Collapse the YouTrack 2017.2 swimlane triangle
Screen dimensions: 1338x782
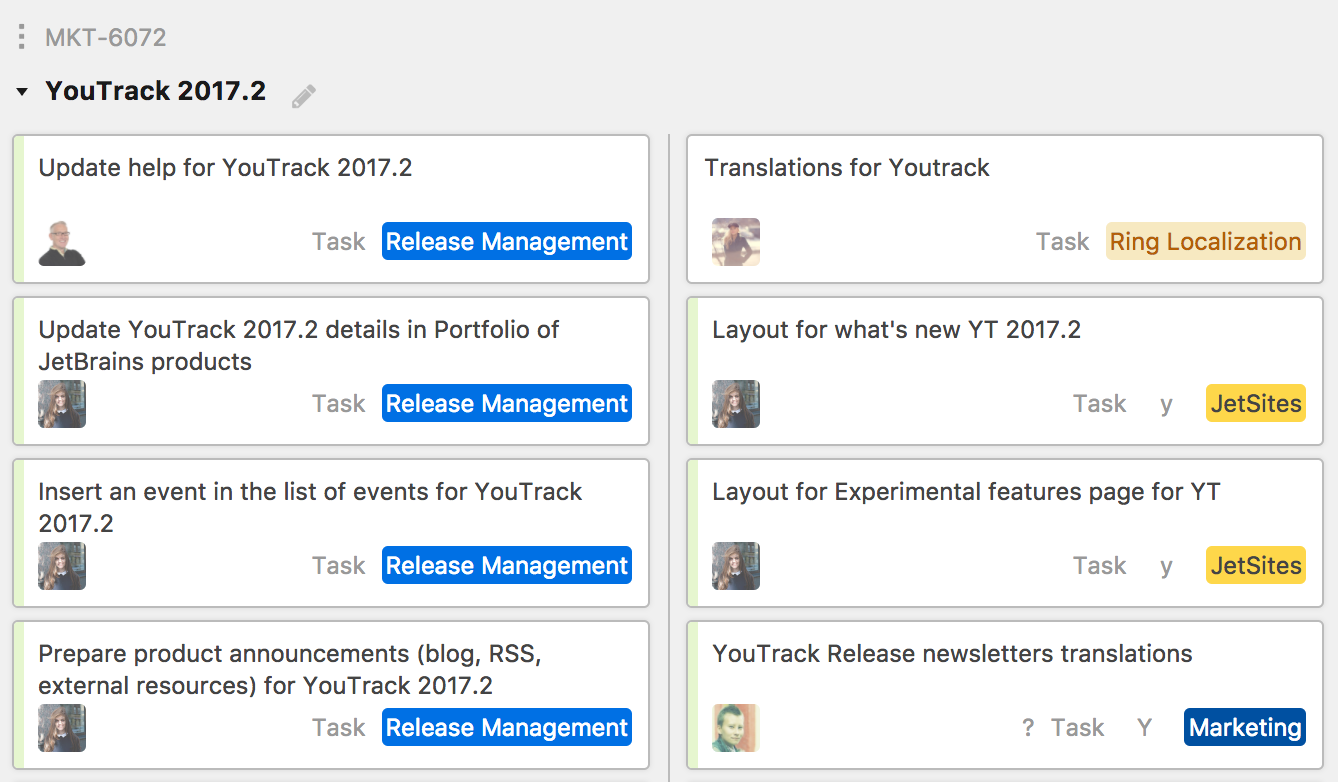(x=22, y=92)
